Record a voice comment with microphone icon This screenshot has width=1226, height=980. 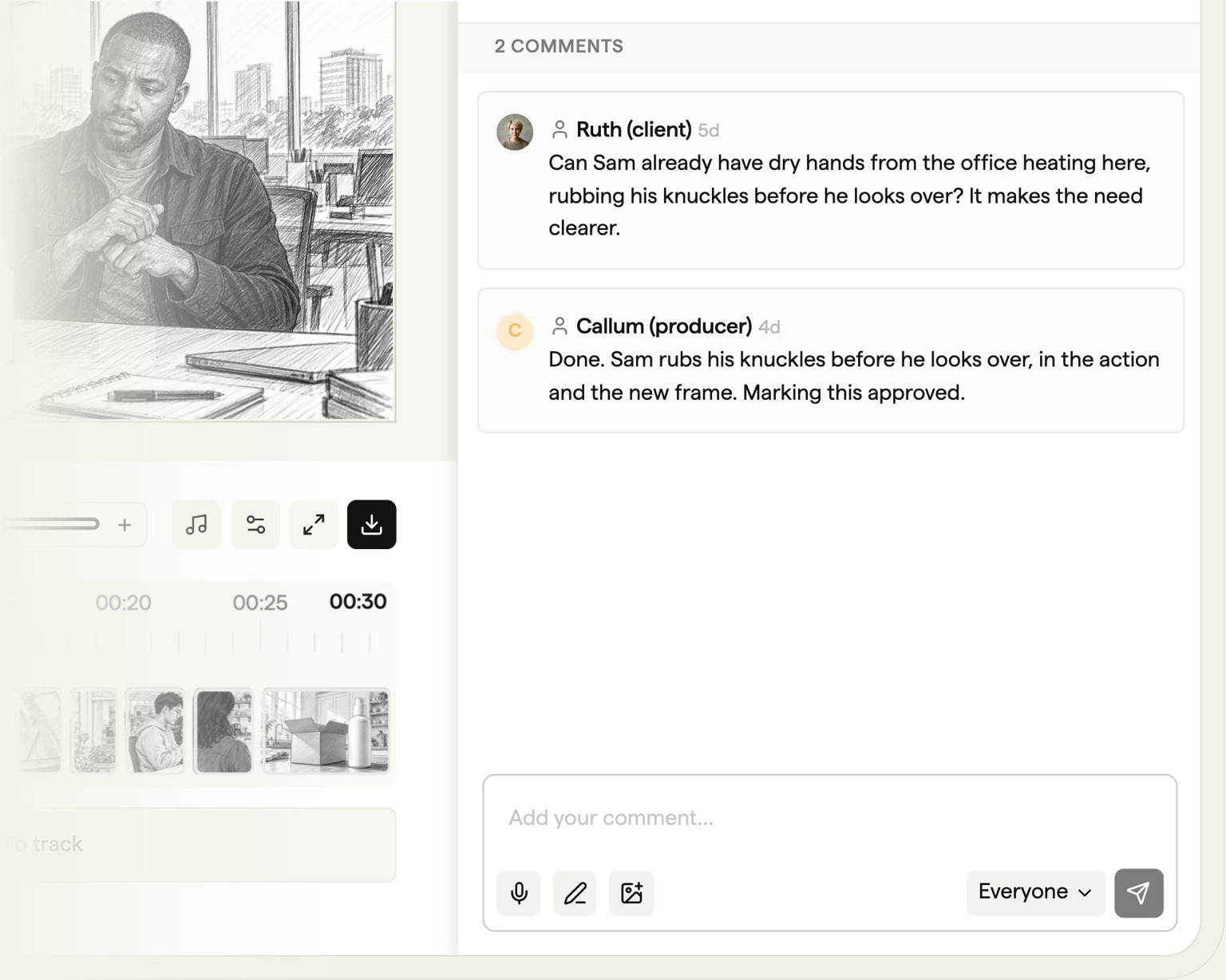click(x=519, y=892)
